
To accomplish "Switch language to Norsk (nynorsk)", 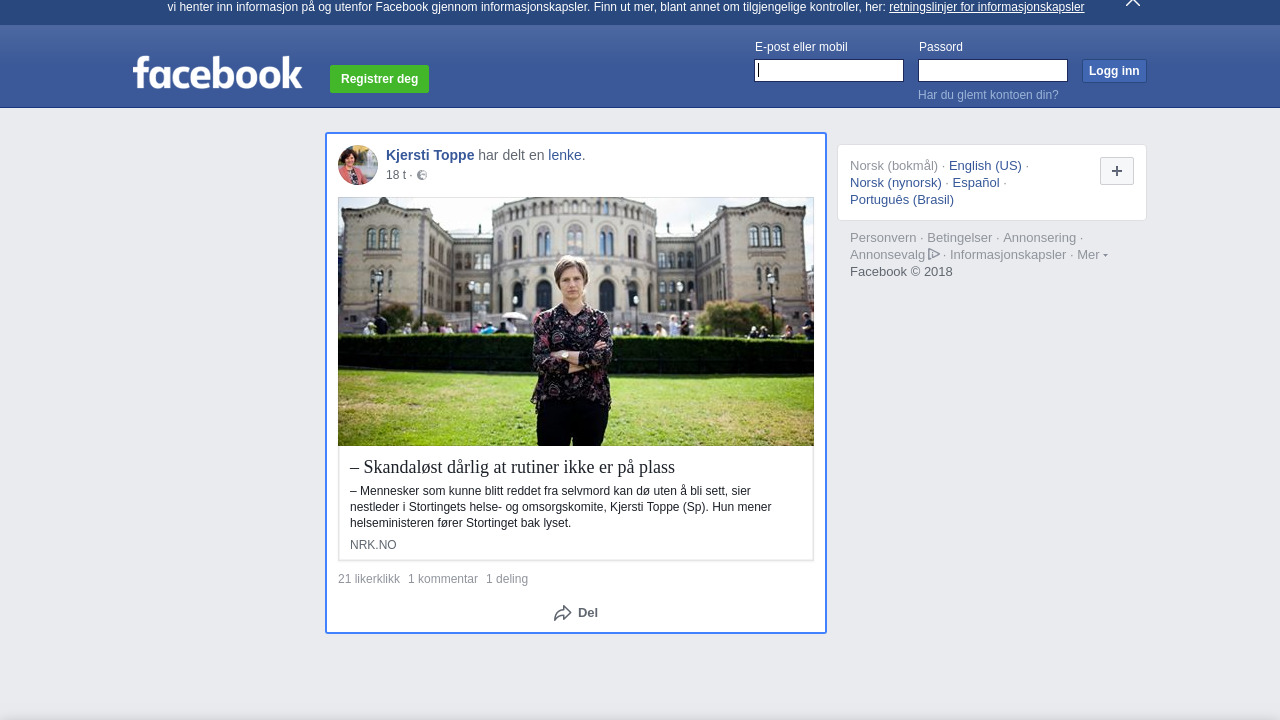I will coord(896,183).
